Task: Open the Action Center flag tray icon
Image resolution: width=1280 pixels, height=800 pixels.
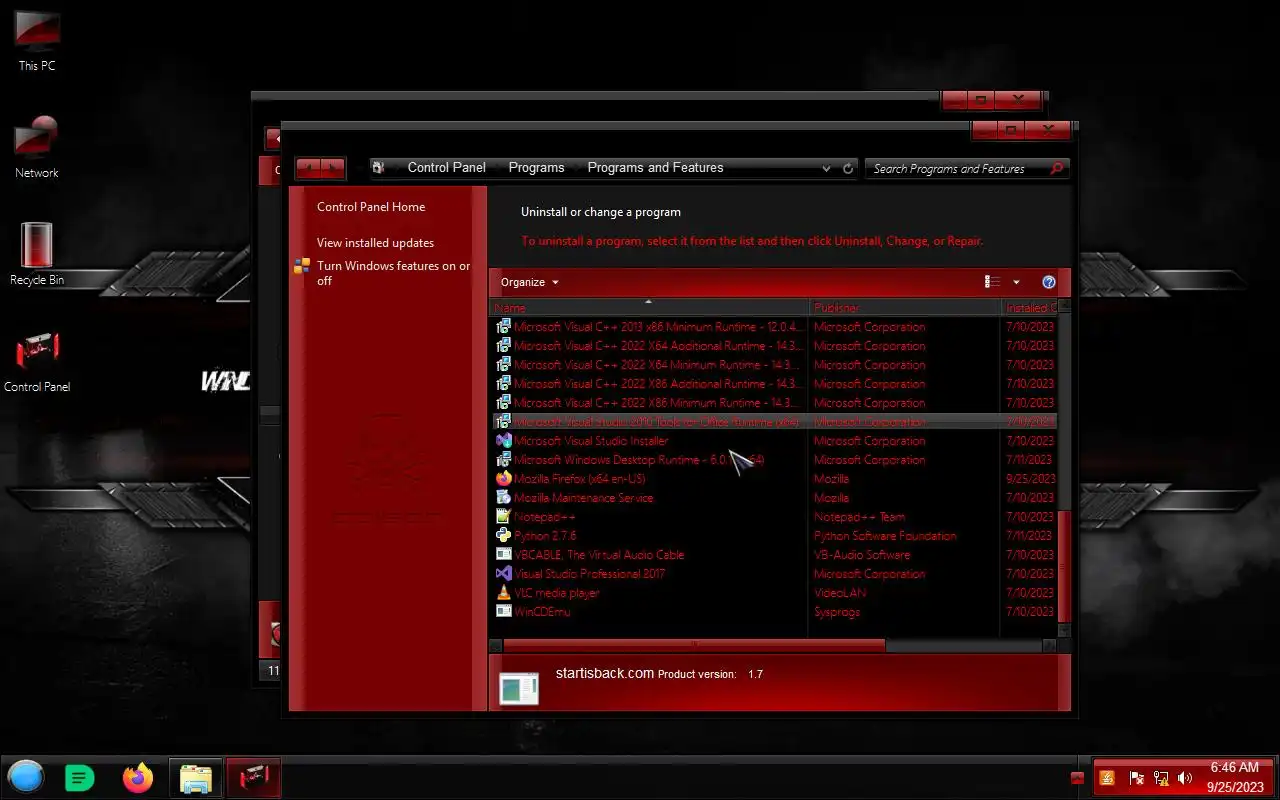Action: tap(1136, 778)
